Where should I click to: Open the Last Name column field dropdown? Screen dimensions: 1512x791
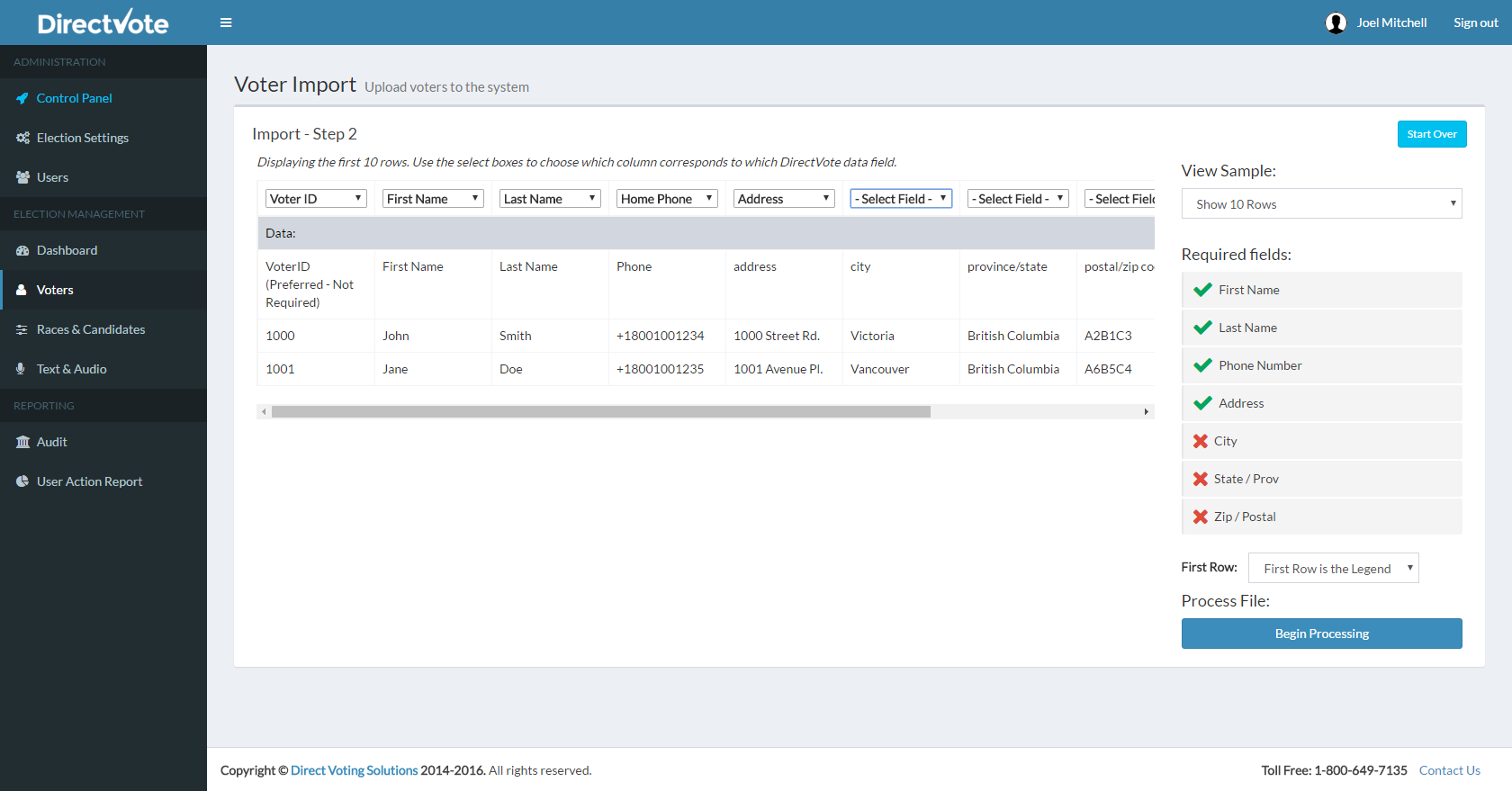coord(550,199)
